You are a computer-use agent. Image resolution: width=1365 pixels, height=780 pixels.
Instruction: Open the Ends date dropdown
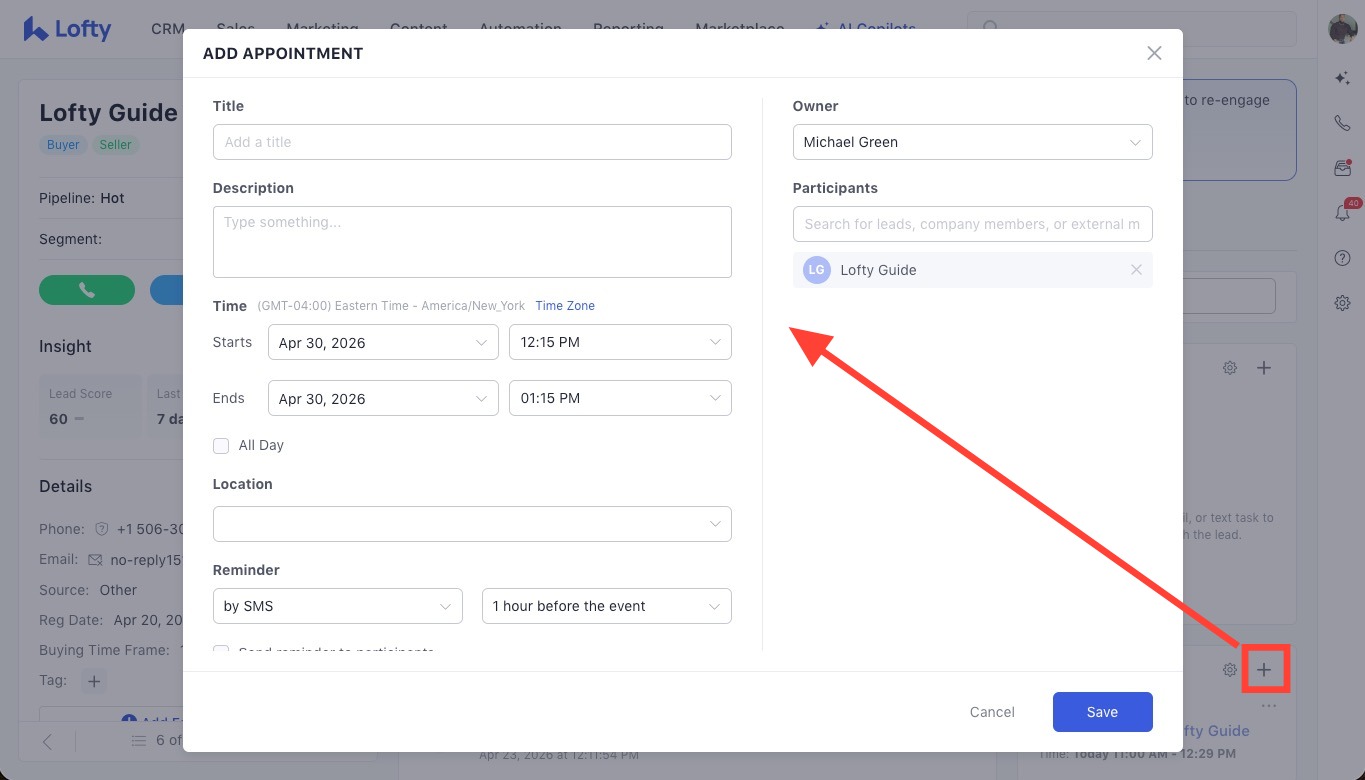pos(383,398)
